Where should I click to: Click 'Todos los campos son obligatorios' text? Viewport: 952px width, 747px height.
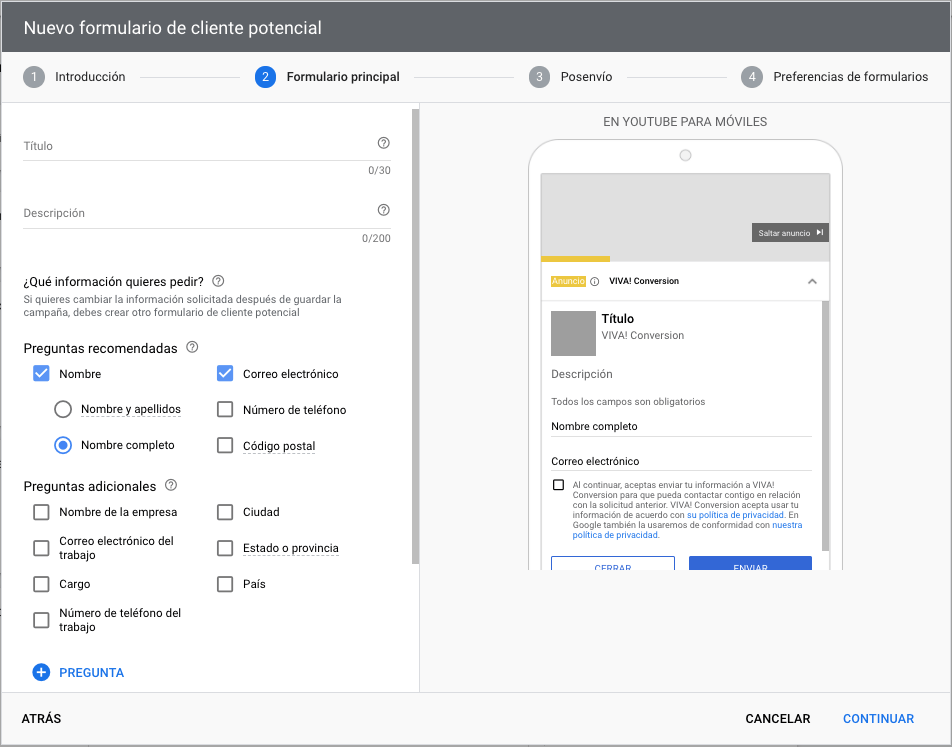click(x=628, y=401)
